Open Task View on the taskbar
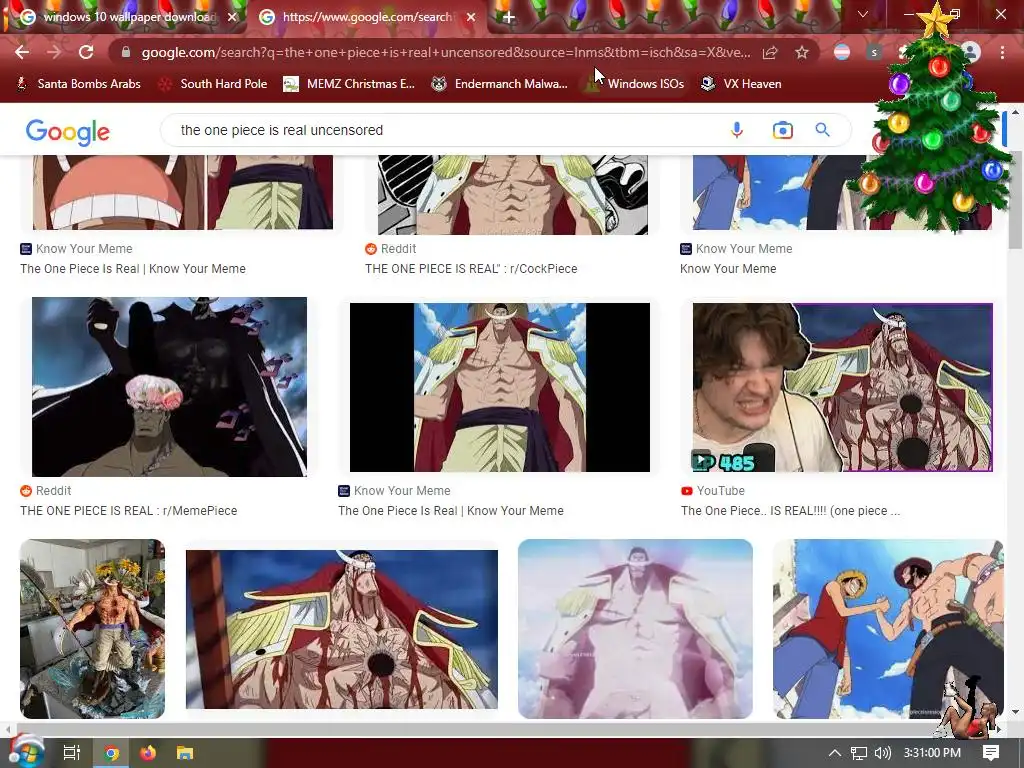Viewport: 1024px width, 768px height. [x=72, y=753]
